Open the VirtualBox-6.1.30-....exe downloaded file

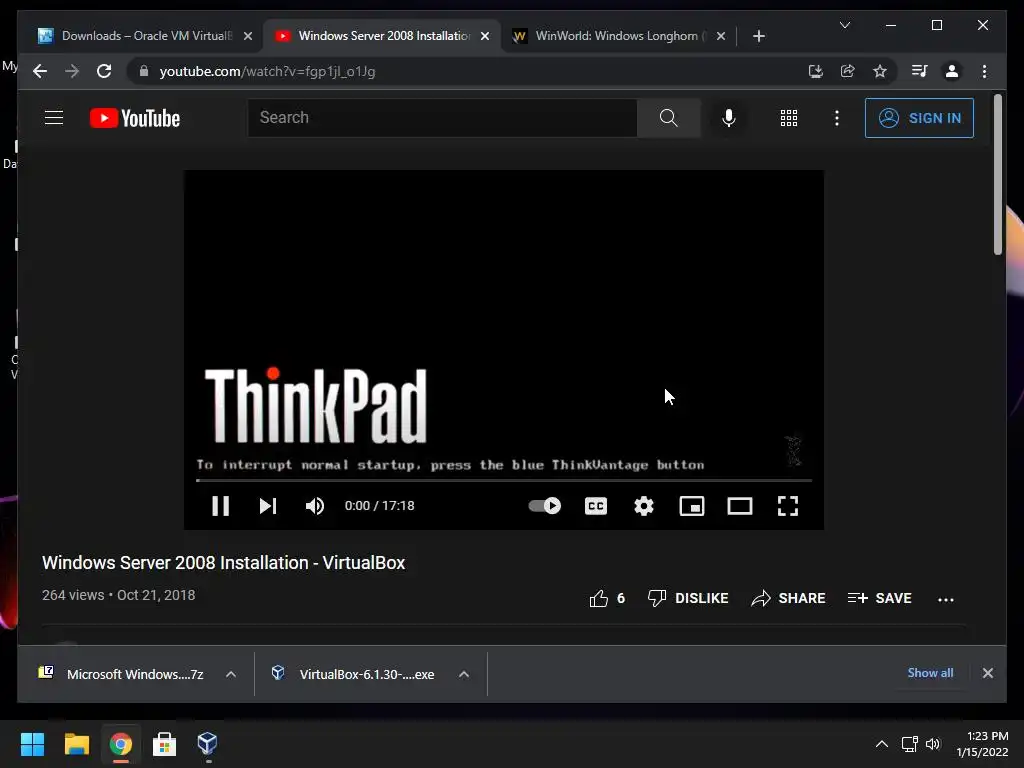(353, 674)
